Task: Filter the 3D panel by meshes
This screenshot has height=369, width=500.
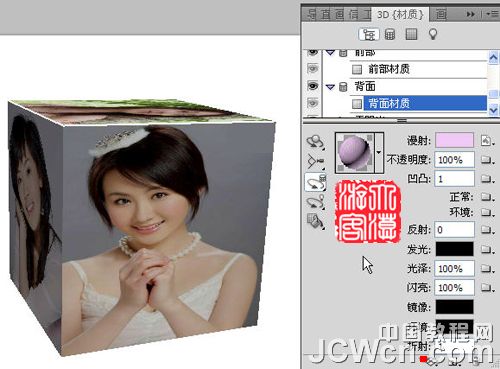Action: (390, 34)
